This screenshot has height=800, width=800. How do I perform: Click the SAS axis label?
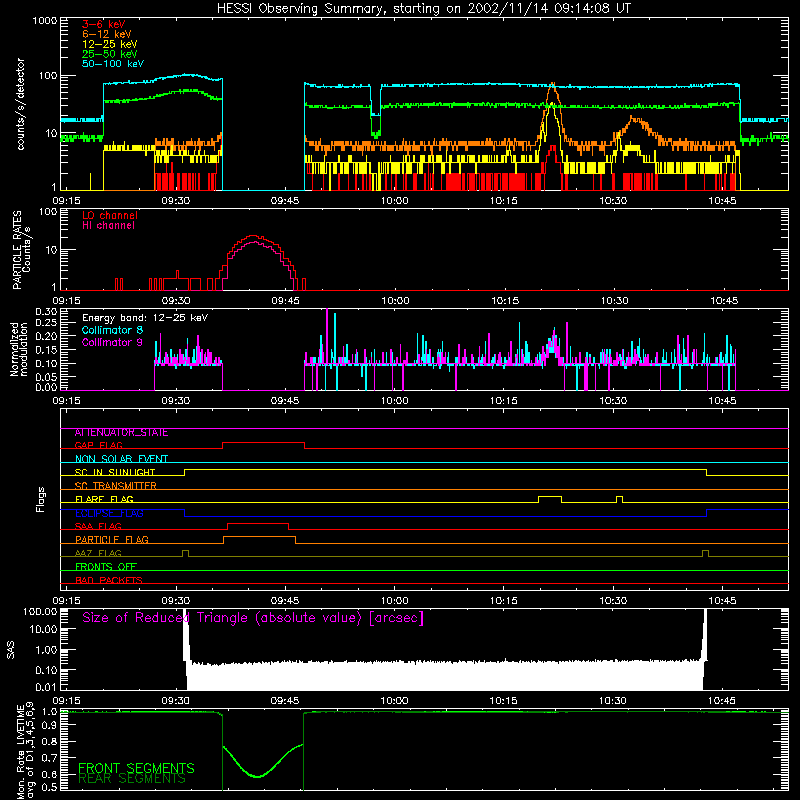pyautogui.click(x=11, y=650)
